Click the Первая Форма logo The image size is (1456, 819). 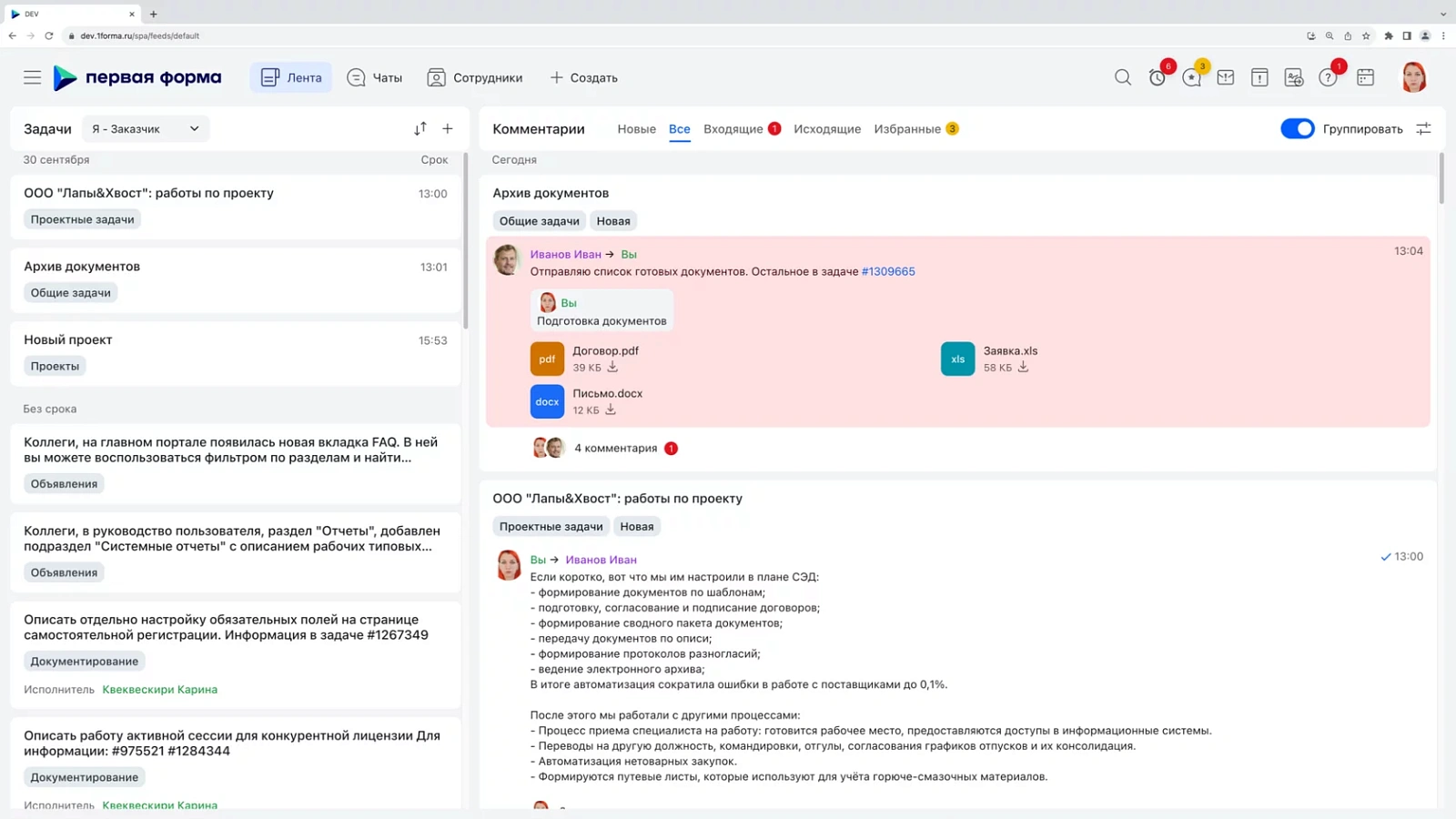[137, 77]
